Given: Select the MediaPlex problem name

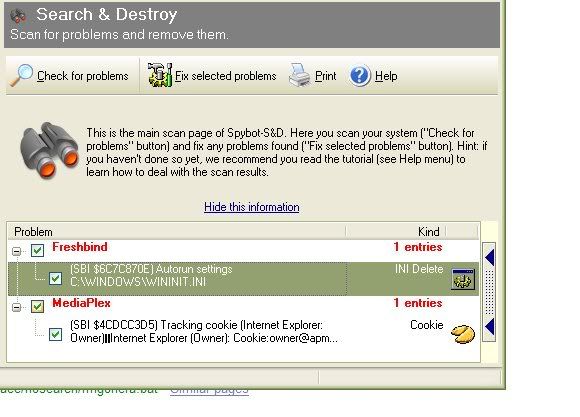Looking at the screenshot, I should [x=81, y=303].
